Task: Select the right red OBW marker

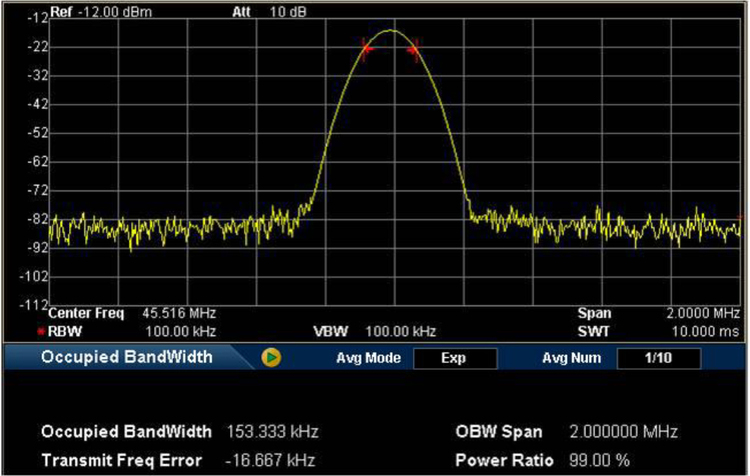Action: tap(412, 48)
